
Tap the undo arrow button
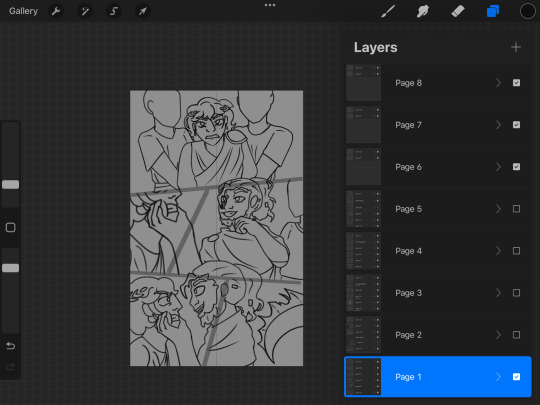pos(10,345)
